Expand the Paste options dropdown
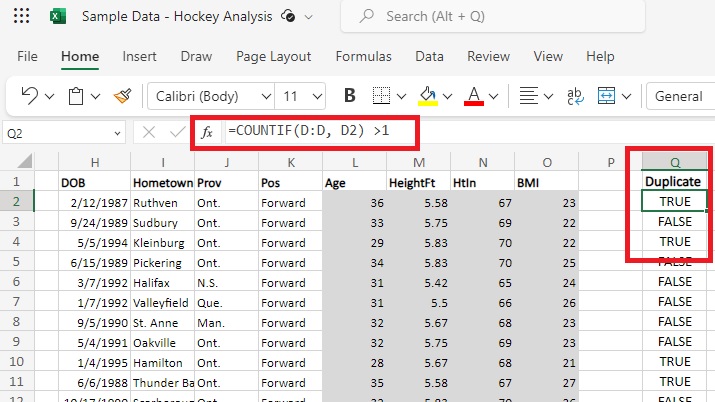Image resolution: width=715 pixels, height=402 pixels. click(x=95, y=97)
